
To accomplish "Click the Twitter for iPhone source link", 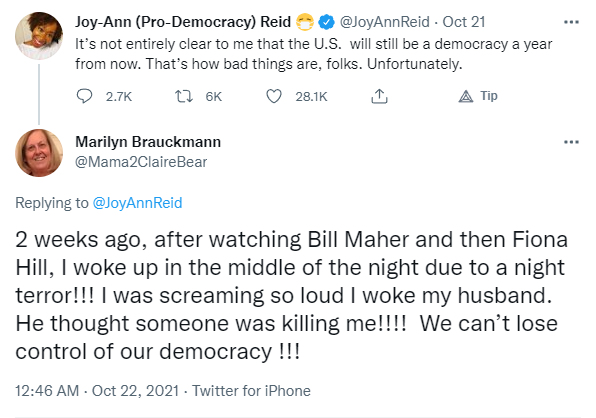I will [251, 391].
